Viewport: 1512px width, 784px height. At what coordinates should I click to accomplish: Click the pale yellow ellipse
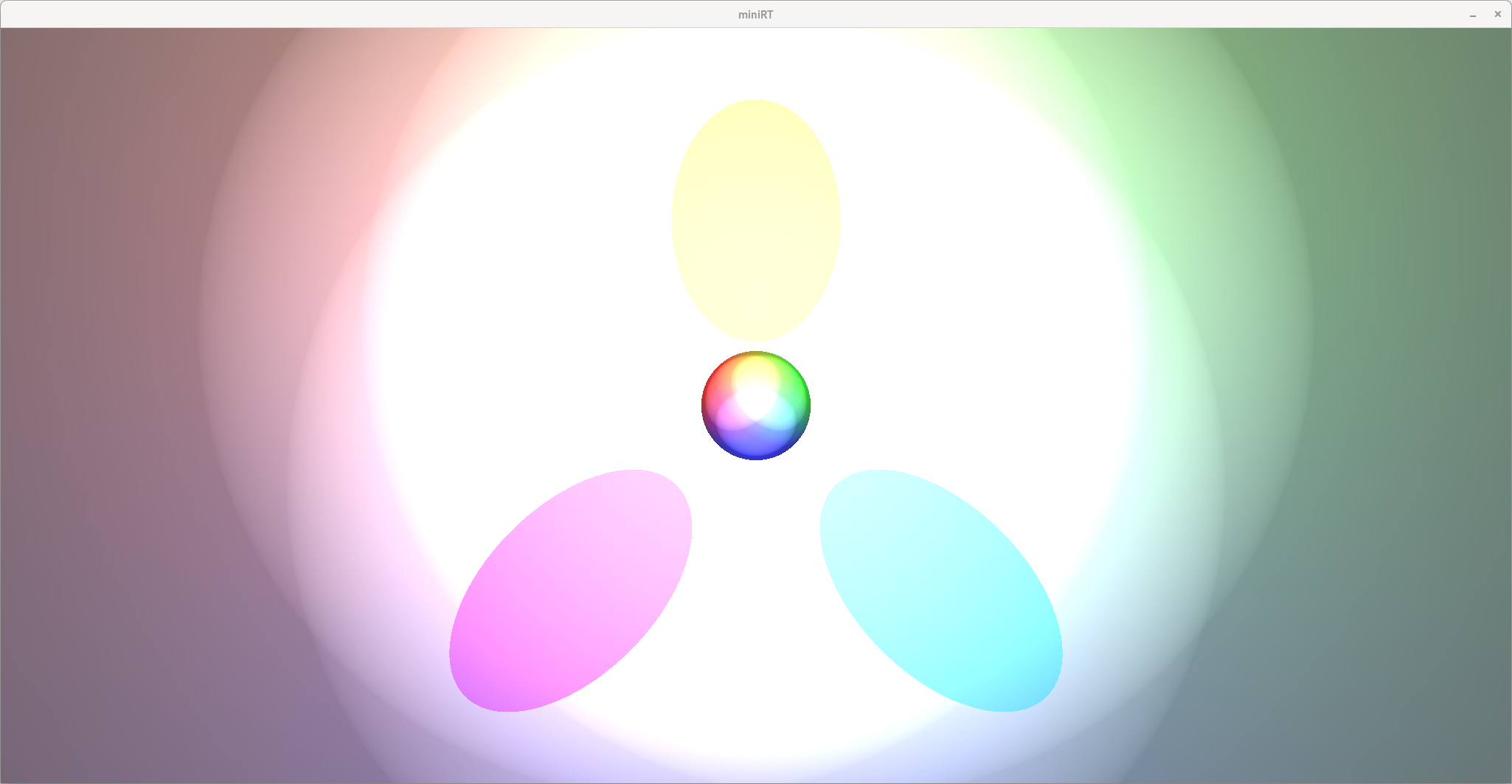pos(755,221)
